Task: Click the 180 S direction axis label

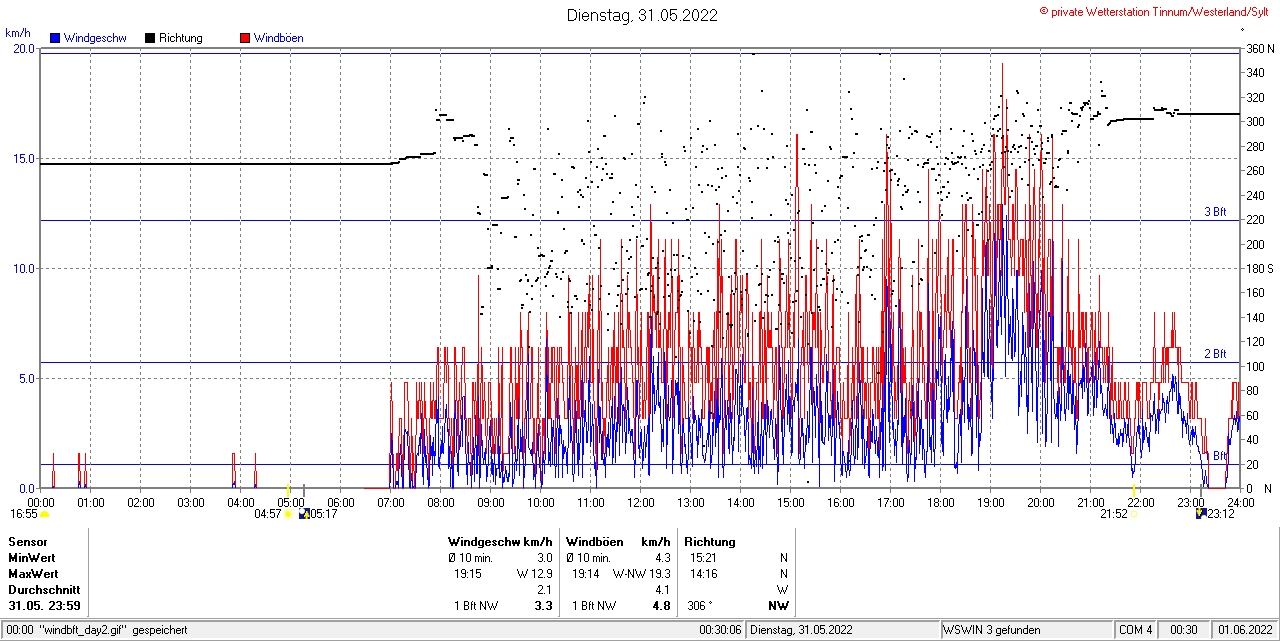Action: tap(1260, 269)
